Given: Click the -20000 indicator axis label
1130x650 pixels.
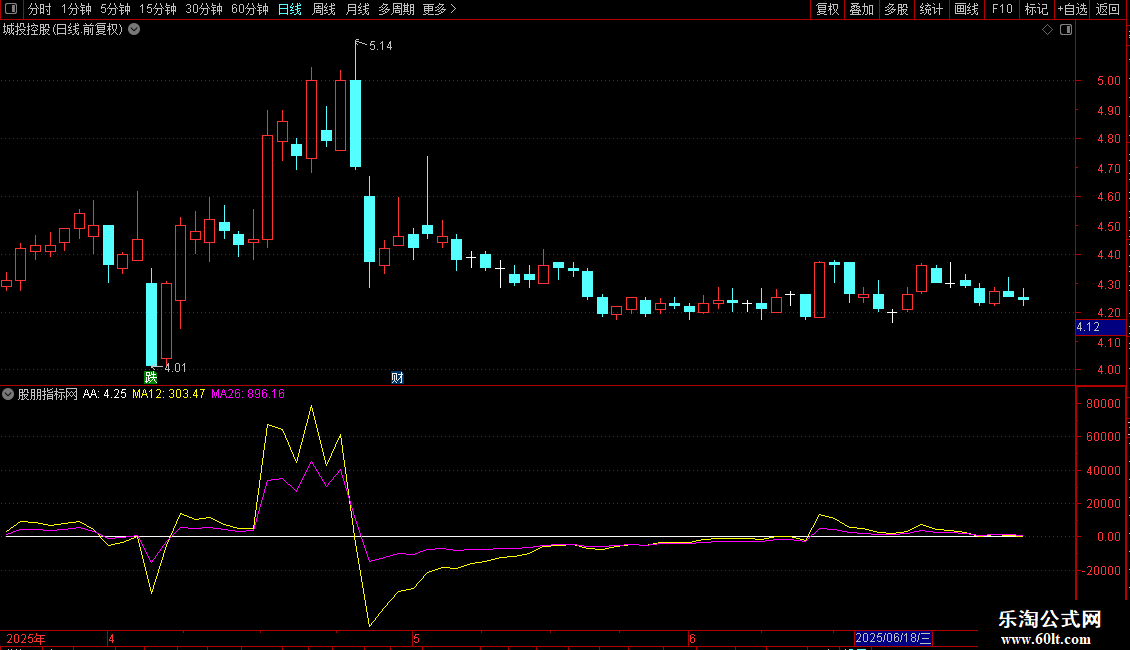Looking at the screenshot, I should tap(1101, 571).
